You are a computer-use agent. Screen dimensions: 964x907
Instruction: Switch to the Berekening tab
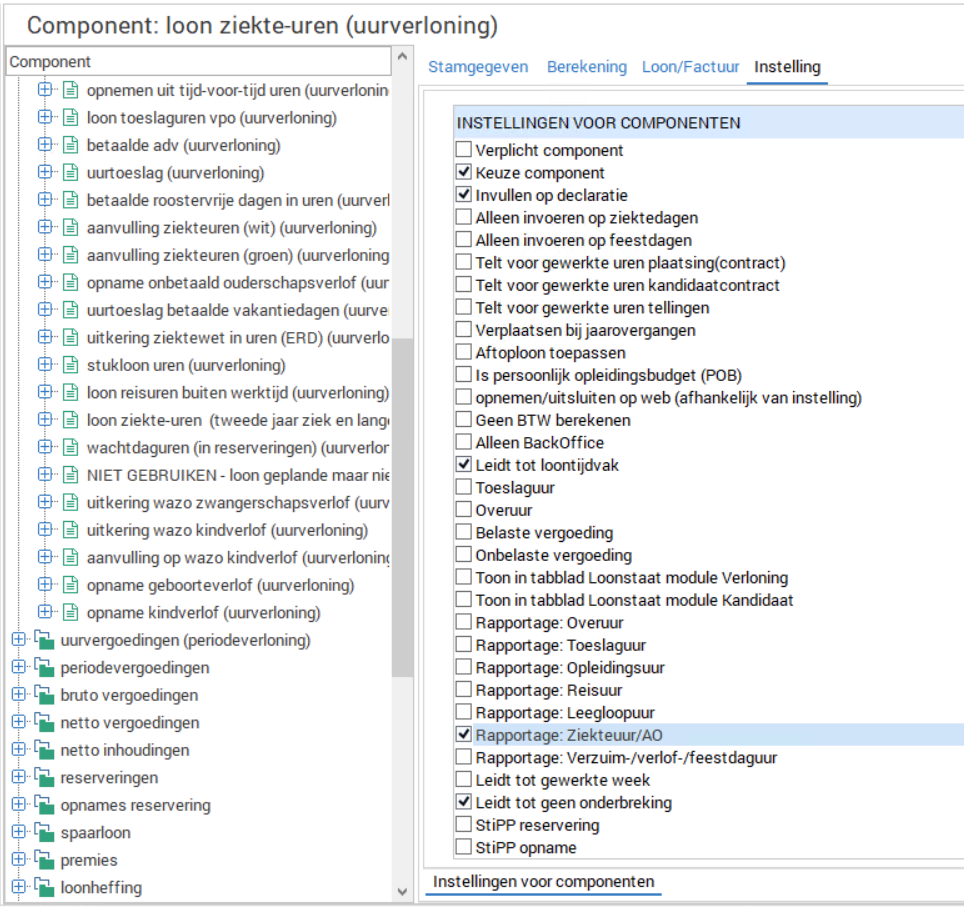587,67
